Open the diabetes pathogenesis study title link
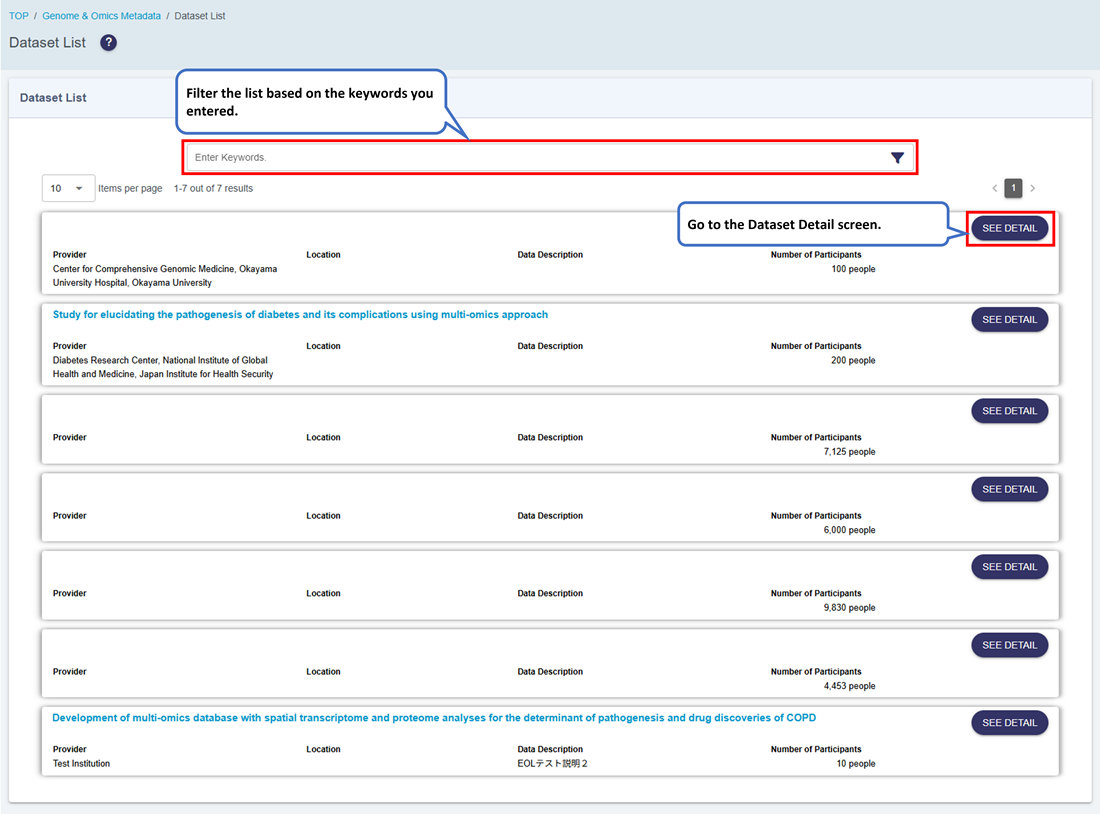The width and height of the screenshot is (1100, 814). pos(300,315)
